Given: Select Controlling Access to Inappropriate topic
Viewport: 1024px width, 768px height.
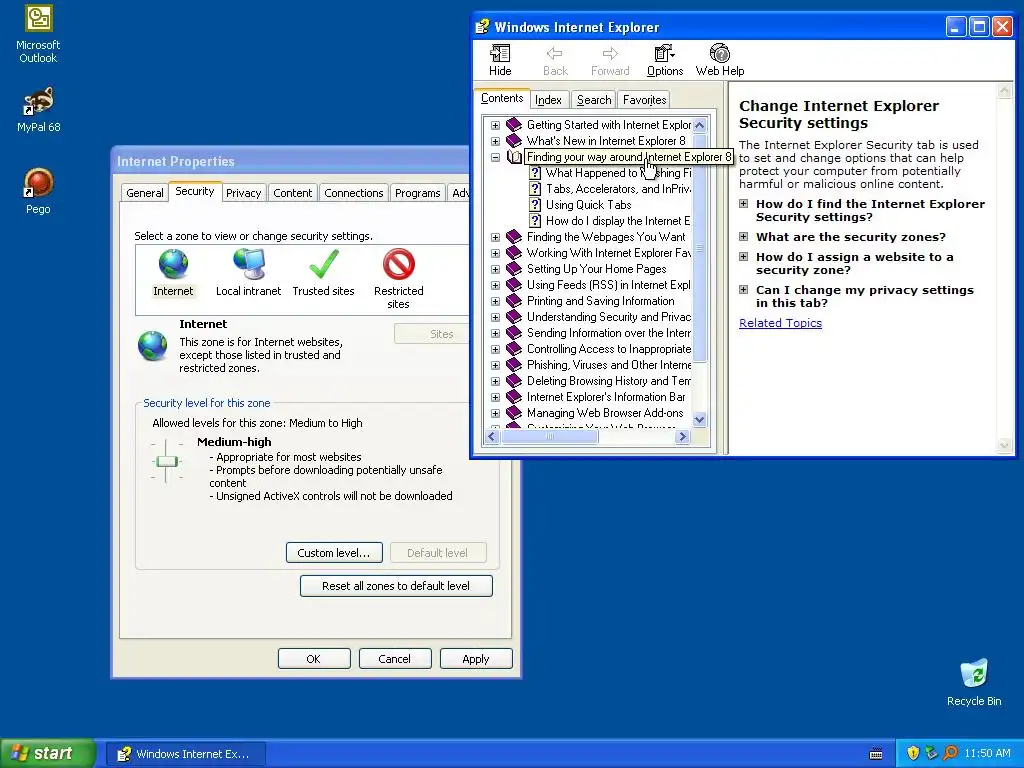Looking at the screenshot, I should point(609,349).
